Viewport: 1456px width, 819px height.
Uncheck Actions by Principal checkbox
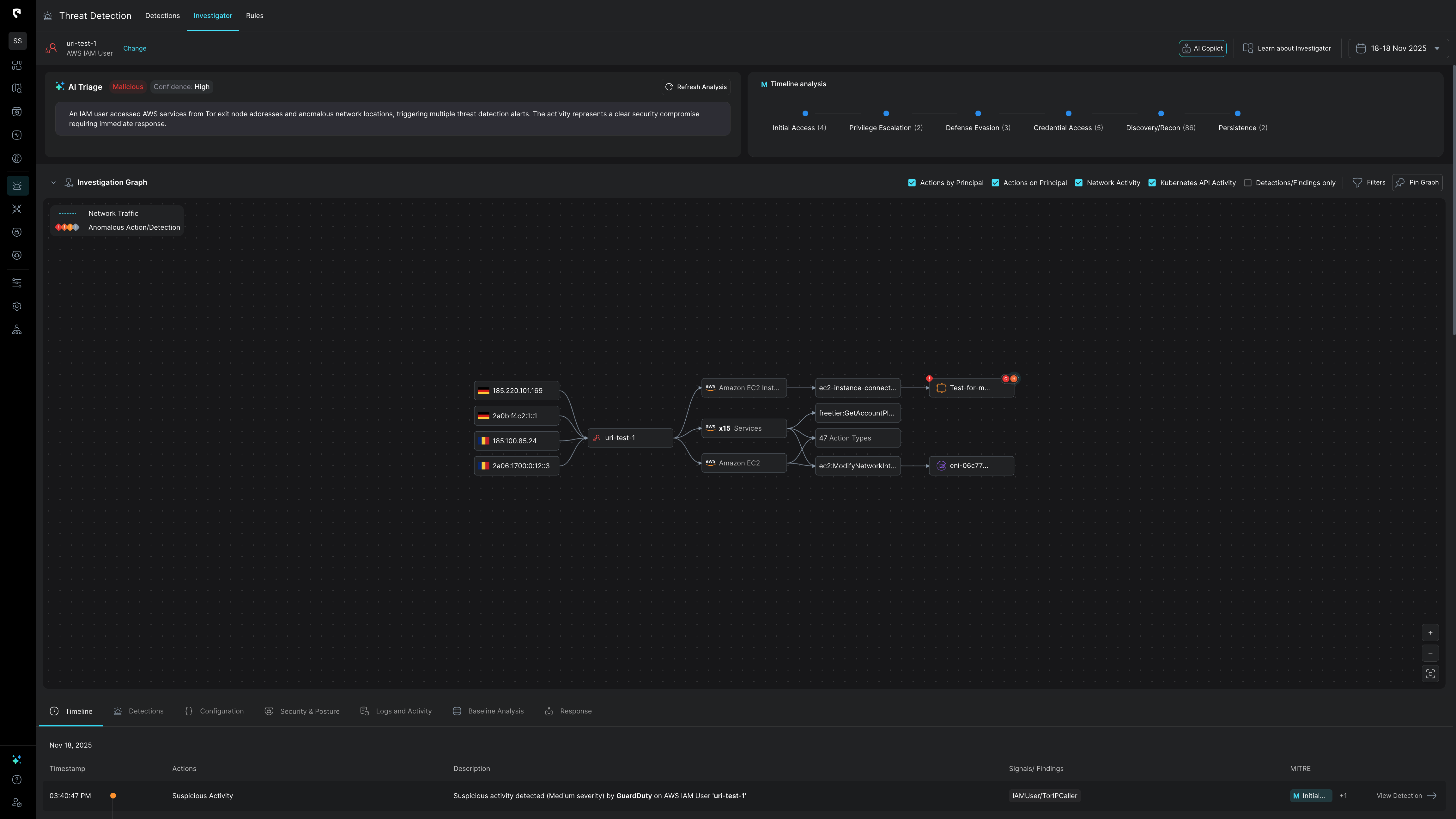click(912, 183)
